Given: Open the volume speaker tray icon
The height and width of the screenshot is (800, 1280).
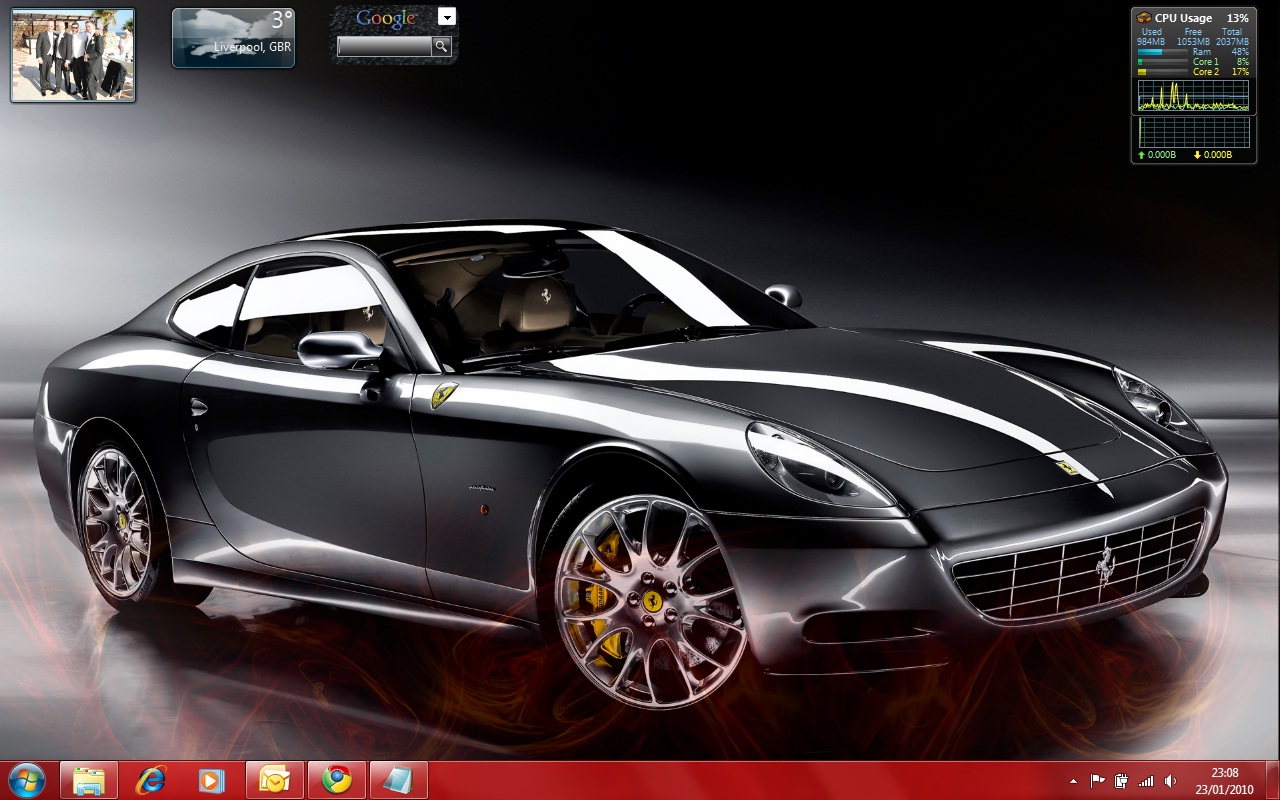Looking at the screenshot, I should tap(1171, 781).
